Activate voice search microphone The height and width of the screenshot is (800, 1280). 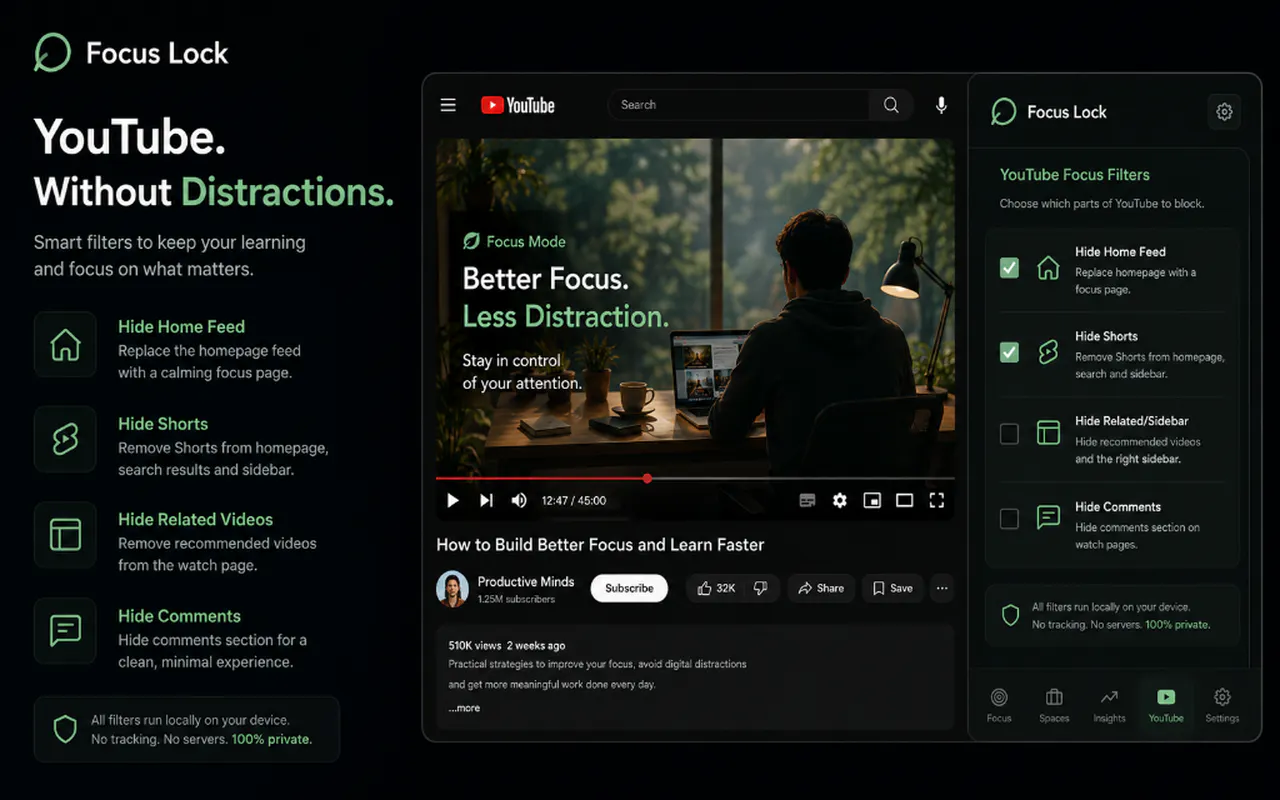pyautogui.click(x=941, y=105)
